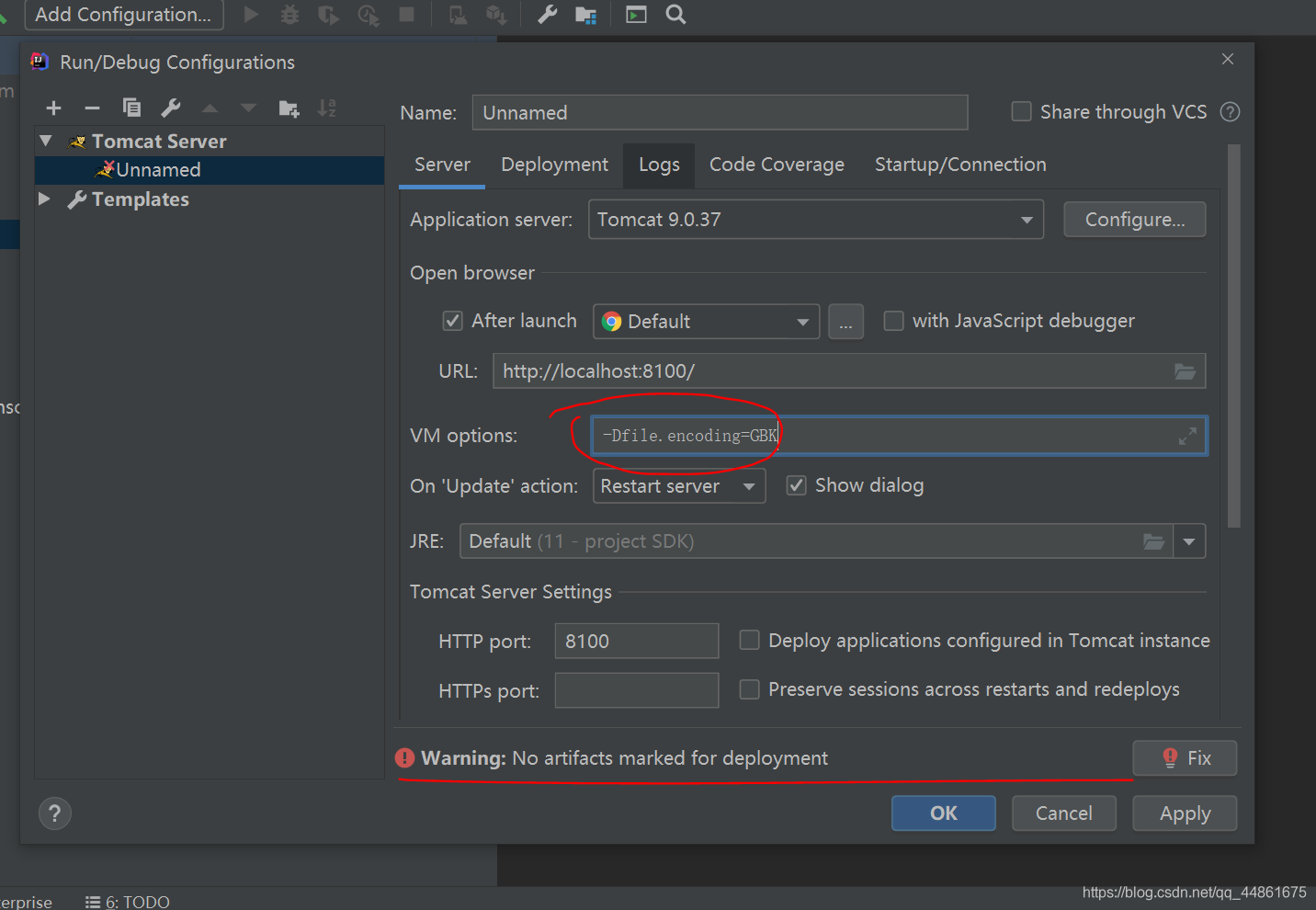Click the empty HTTPs port field
The width and height of the screenshot is (1316, 910).
(636, 690)
